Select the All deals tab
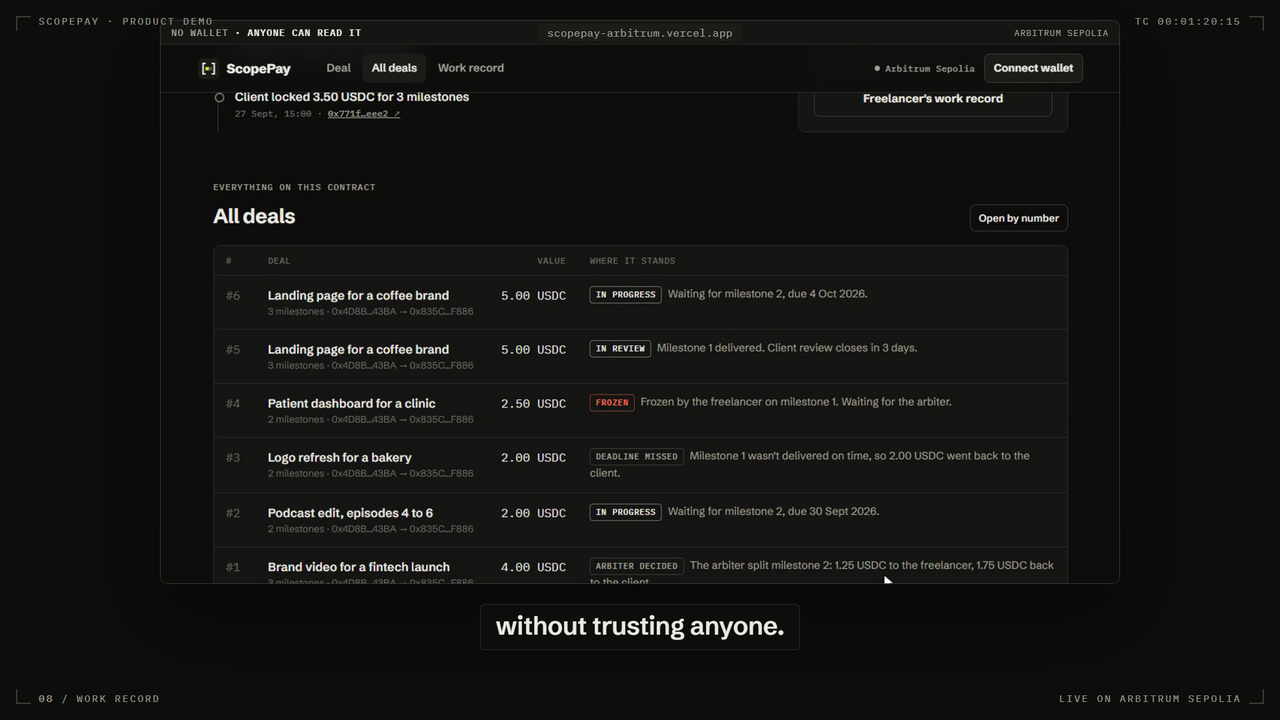This screenshot has width=1280, height=720. 394,68
